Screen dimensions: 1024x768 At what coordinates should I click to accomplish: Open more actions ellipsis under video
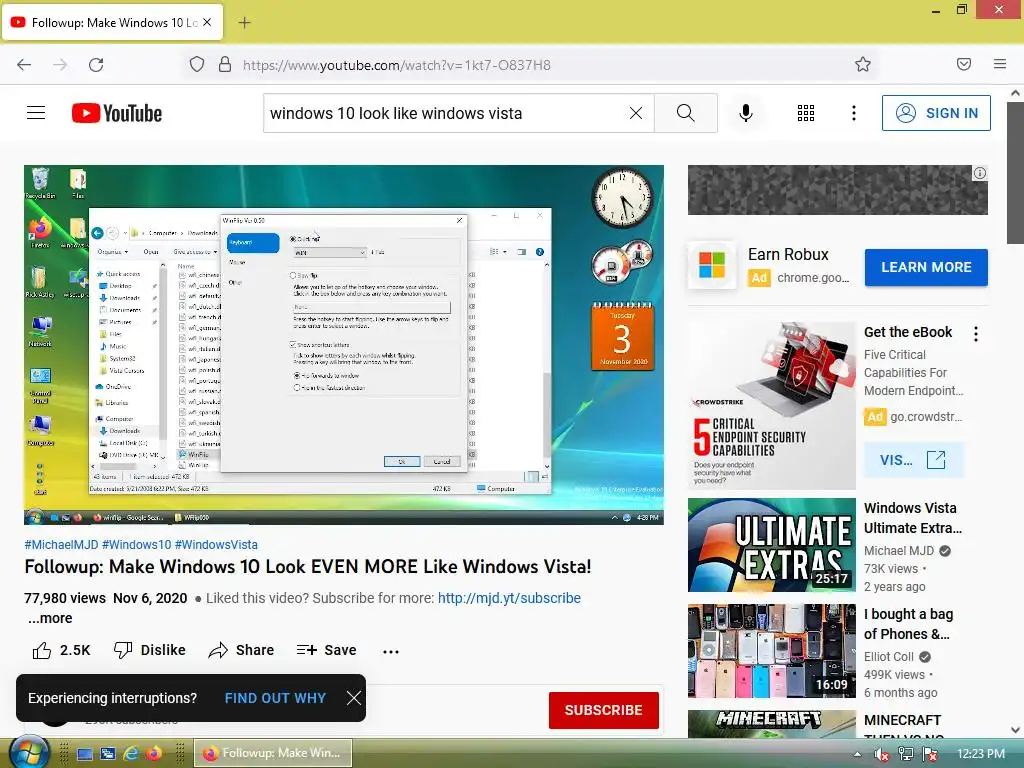[x=391, y=651]
